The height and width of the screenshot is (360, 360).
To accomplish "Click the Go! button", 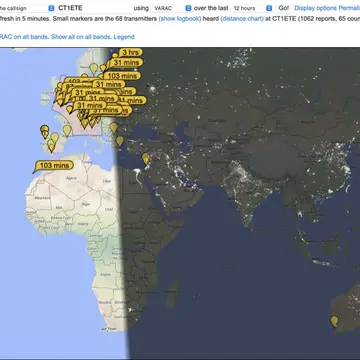I will coord(284,8).
